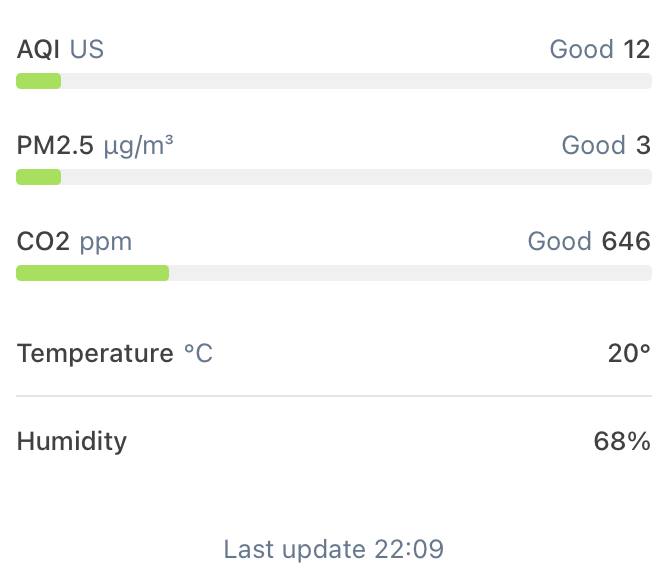
Task: Tap the ppm unit beside CO2
Action: click(x=106, y=243)
